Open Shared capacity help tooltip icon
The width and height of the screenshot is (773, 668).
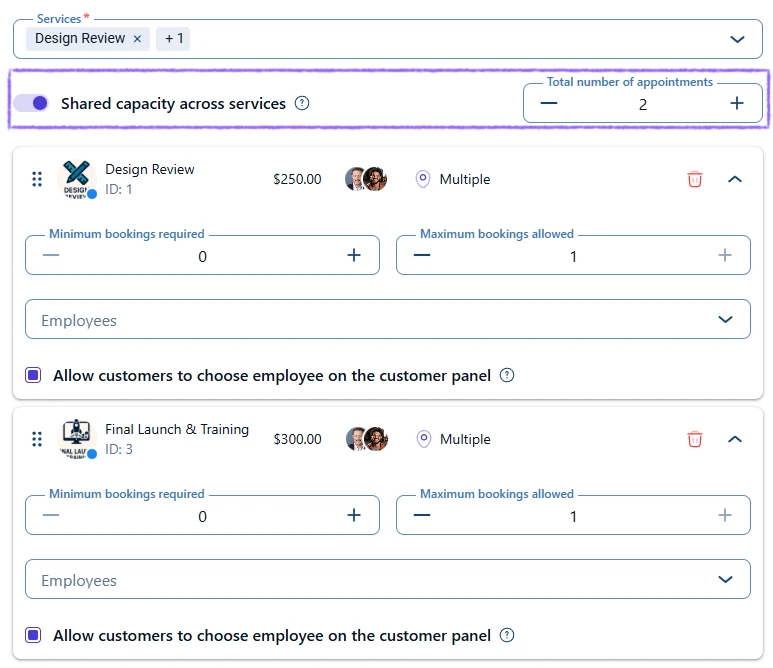(302, 103)
